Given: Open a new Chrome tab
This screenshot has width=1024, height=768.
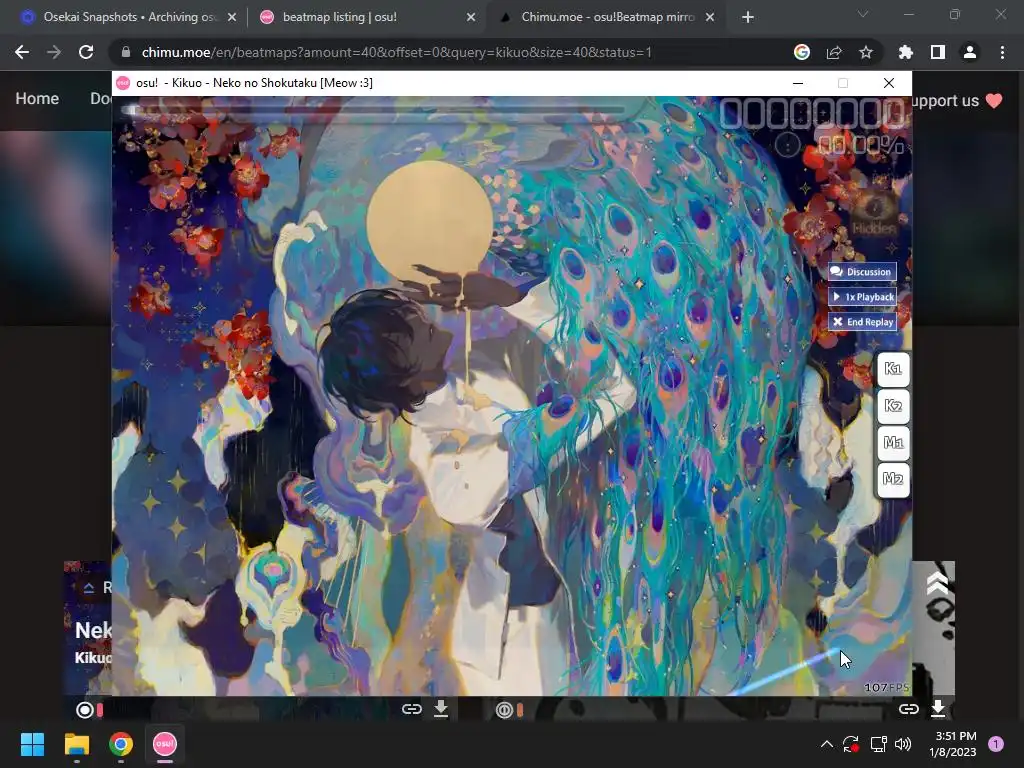Looking at the screenshot, I should (x=748, y=18).
